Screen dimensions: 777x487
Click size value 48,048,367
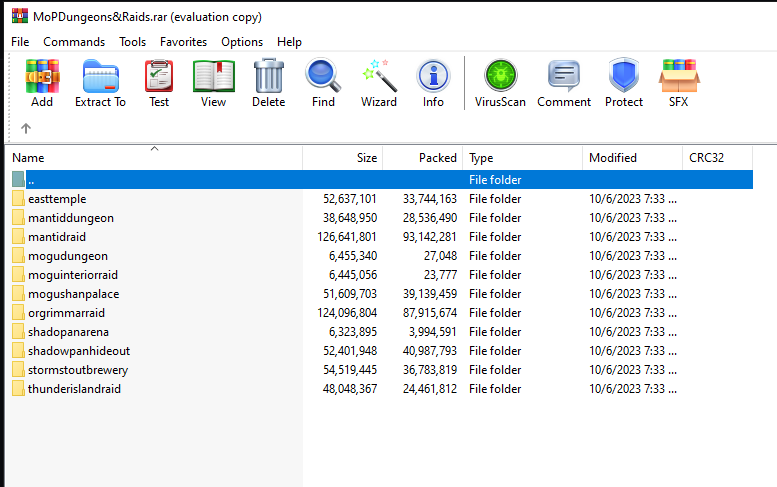point(350,388)
